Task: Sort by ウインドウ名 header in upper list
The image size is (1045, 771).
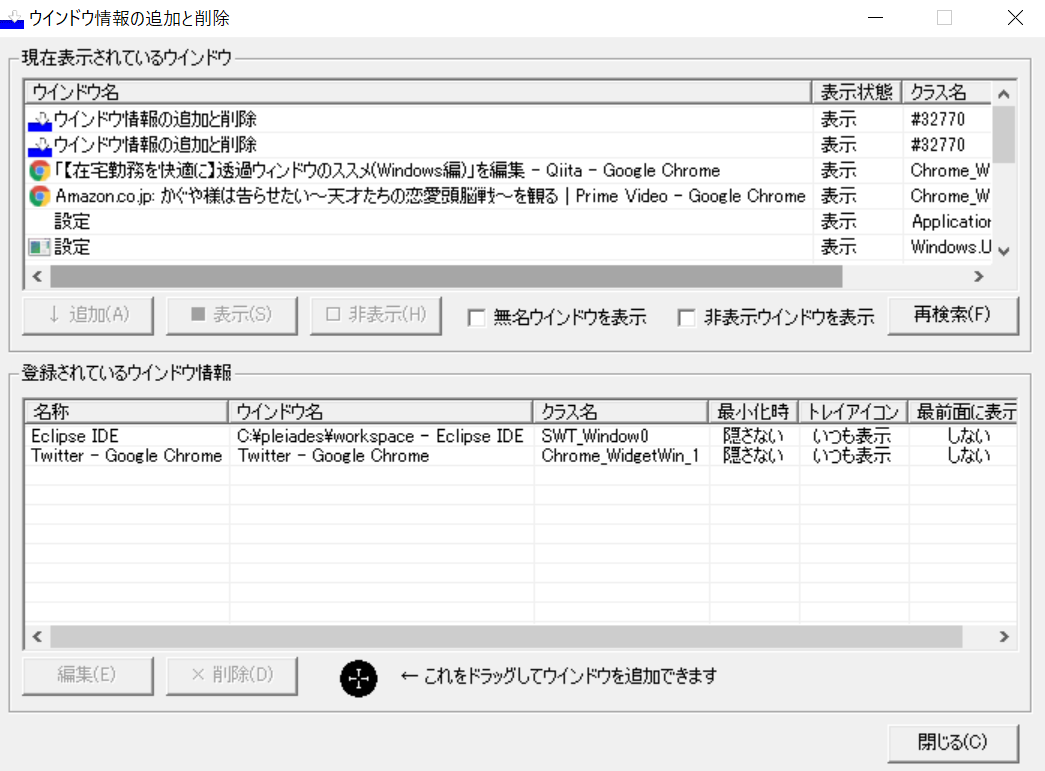Action: (418, 91)
